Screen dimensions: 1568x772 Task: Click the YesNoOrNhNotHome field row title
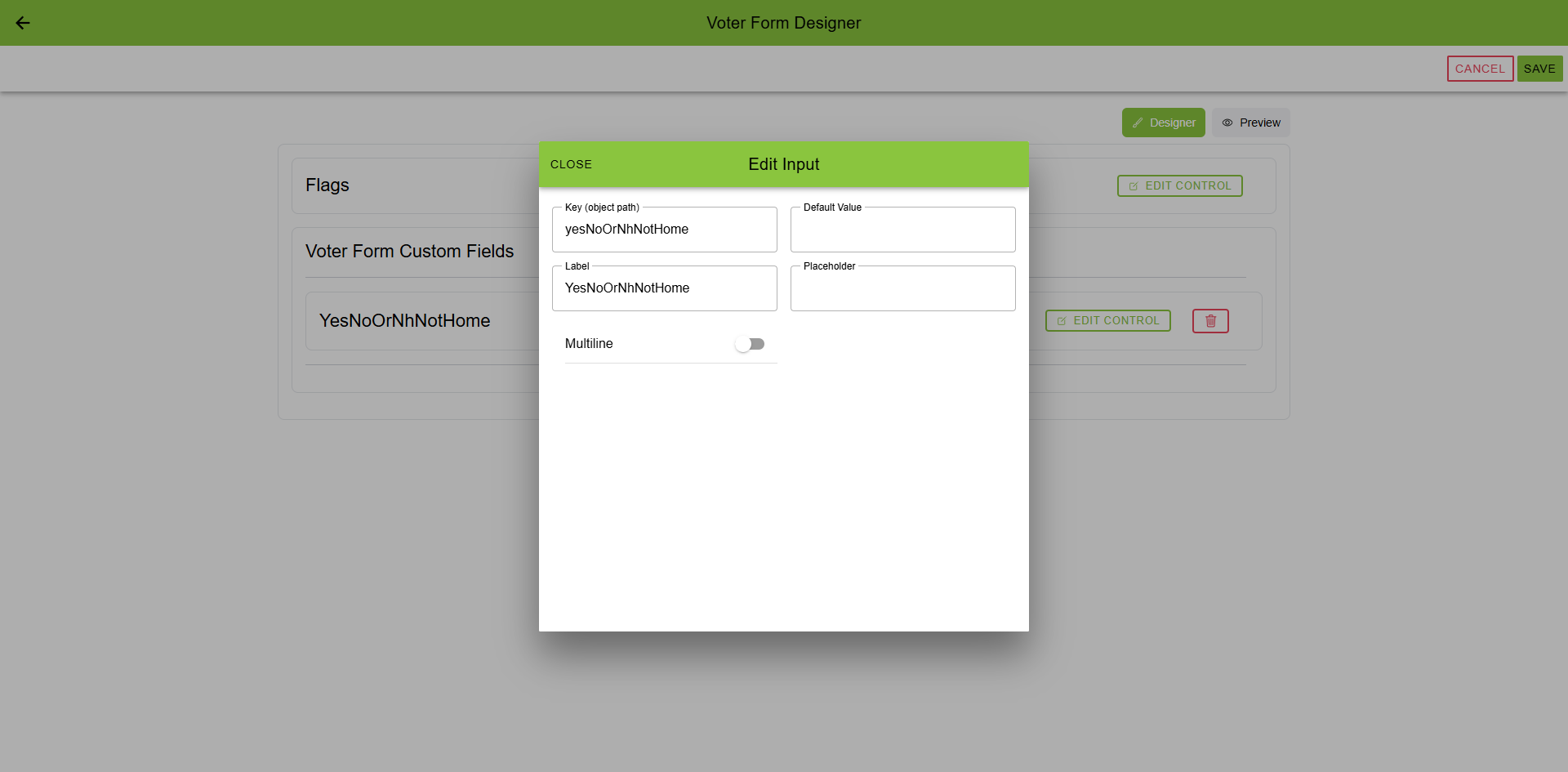(x=404, y=321)
